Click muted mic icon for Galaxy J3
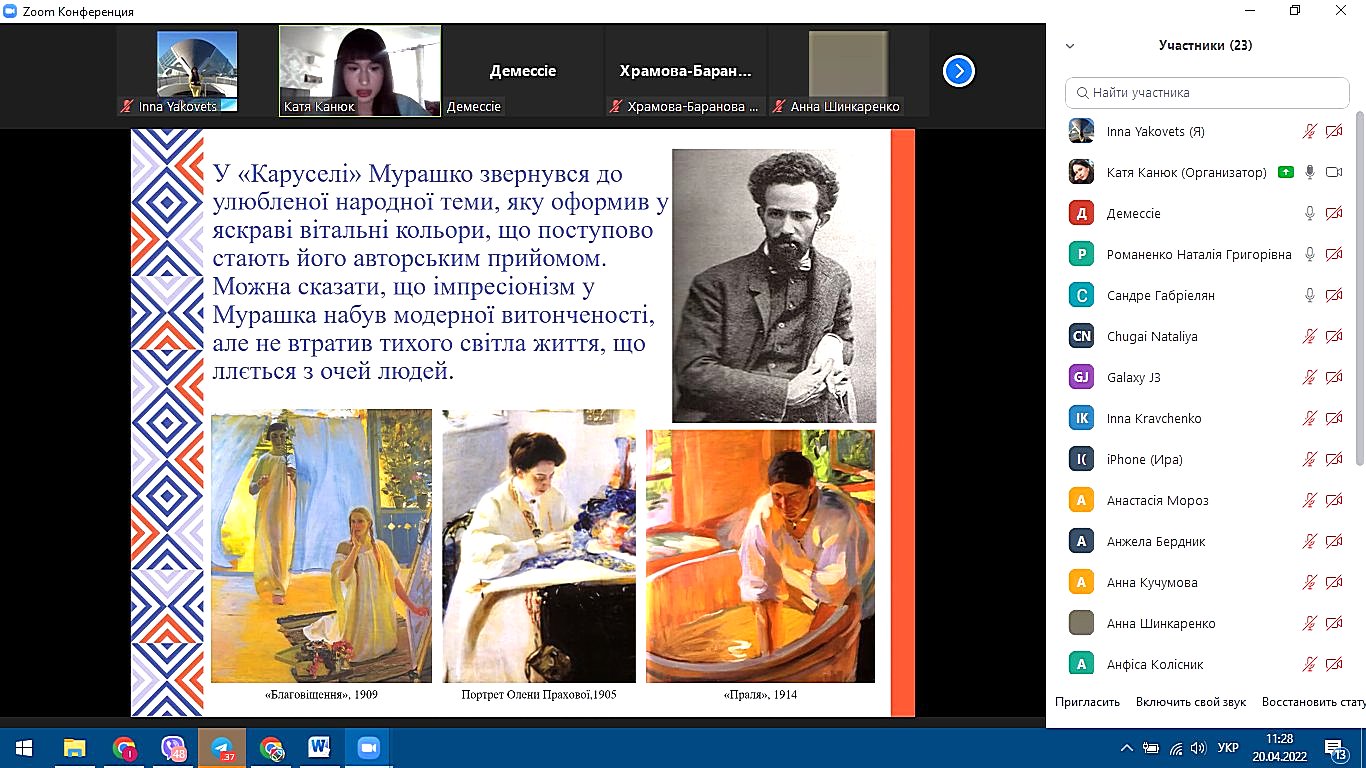This screenshot has height=768, width=1366. (1309, 377)
